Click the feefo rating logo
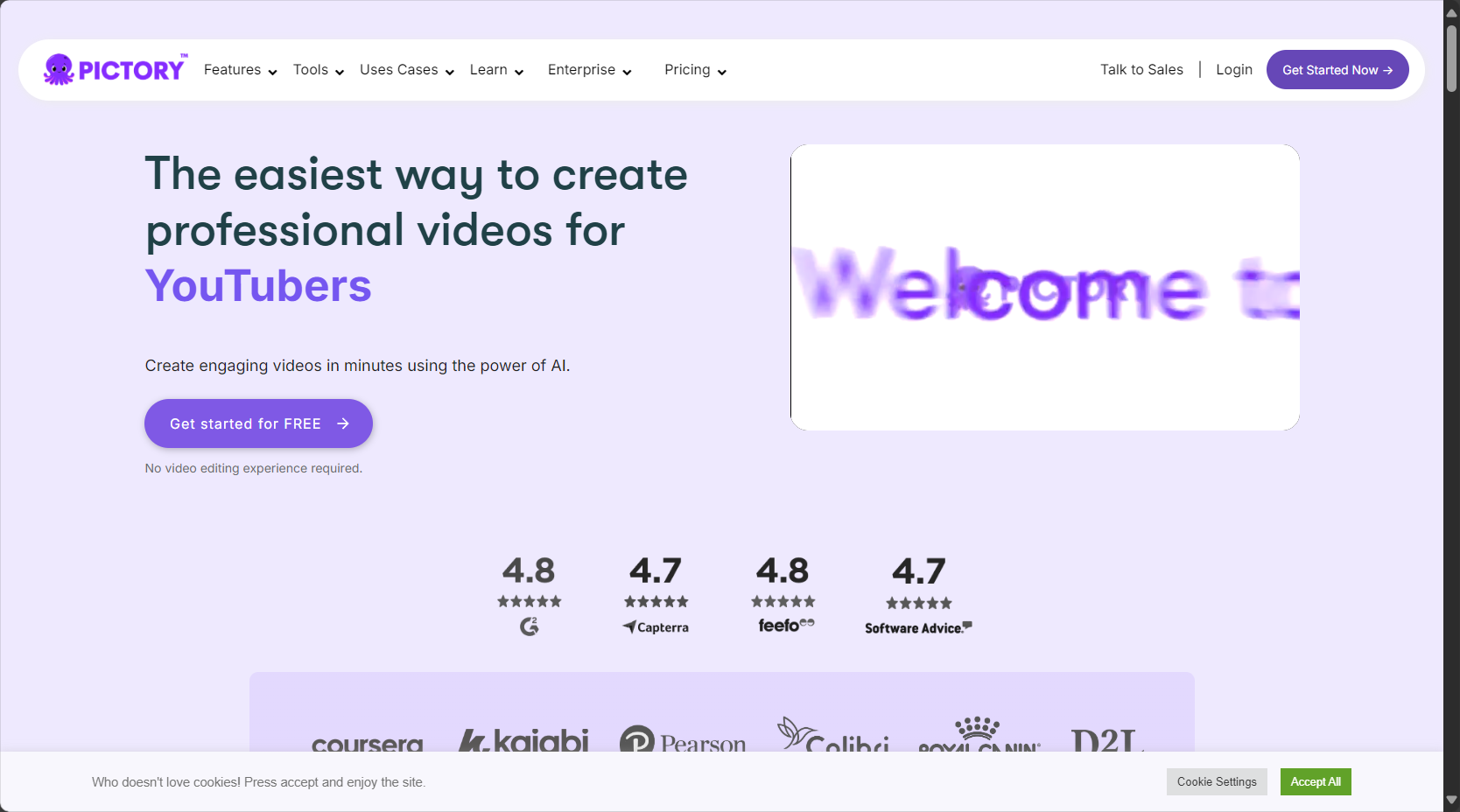This screenshot has width=1460, height=812. click(x=786, y=626)
